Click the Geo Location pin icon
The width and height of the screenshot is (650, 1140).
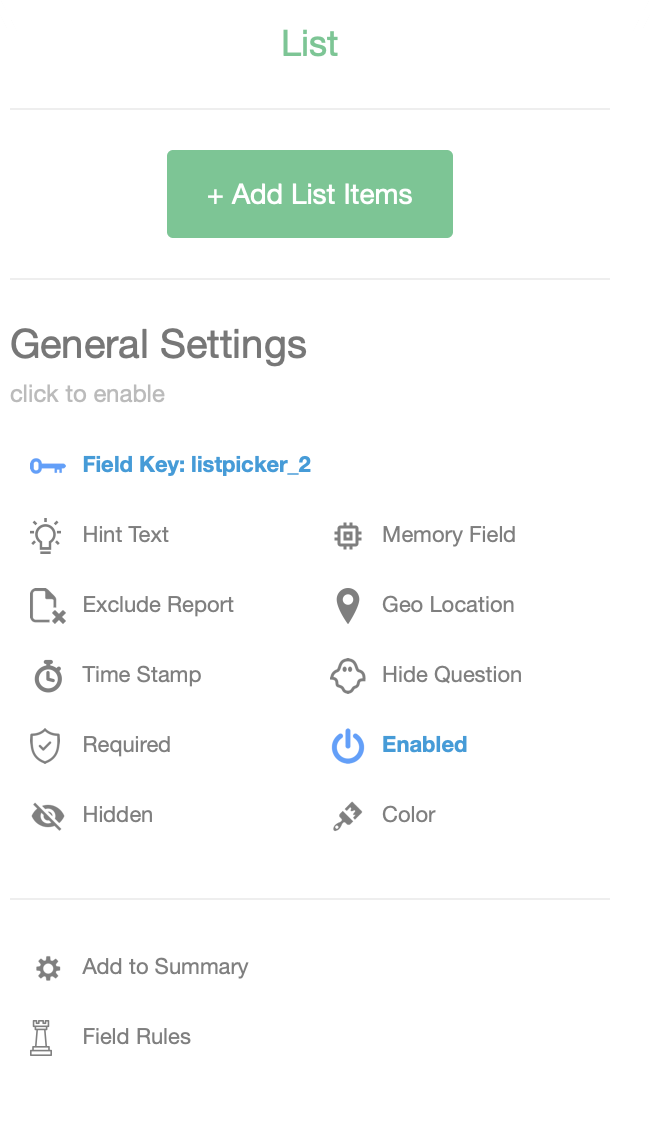coord(347,605)
